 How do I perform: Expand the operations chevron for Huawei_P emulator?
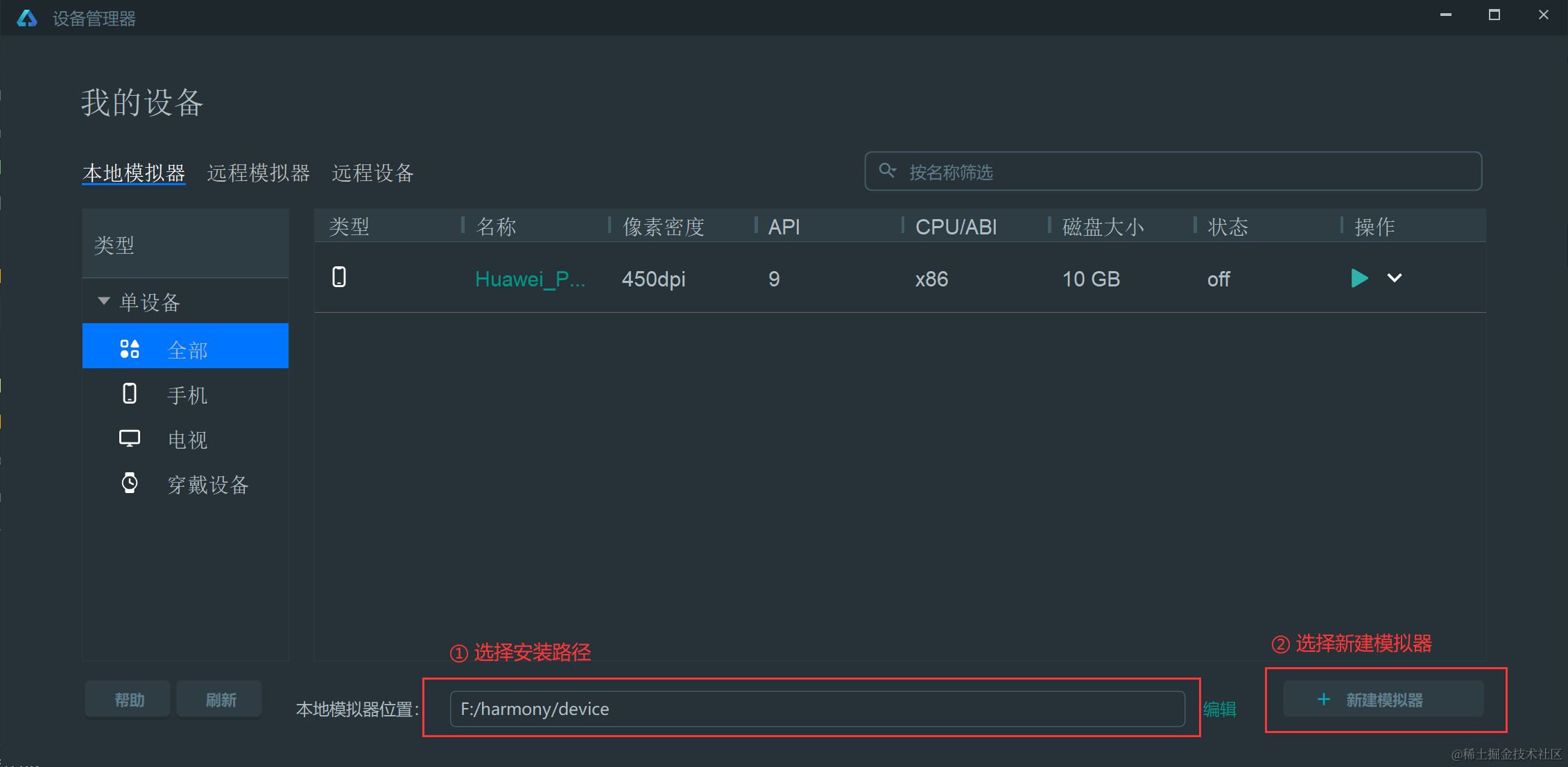point(1395,278)
